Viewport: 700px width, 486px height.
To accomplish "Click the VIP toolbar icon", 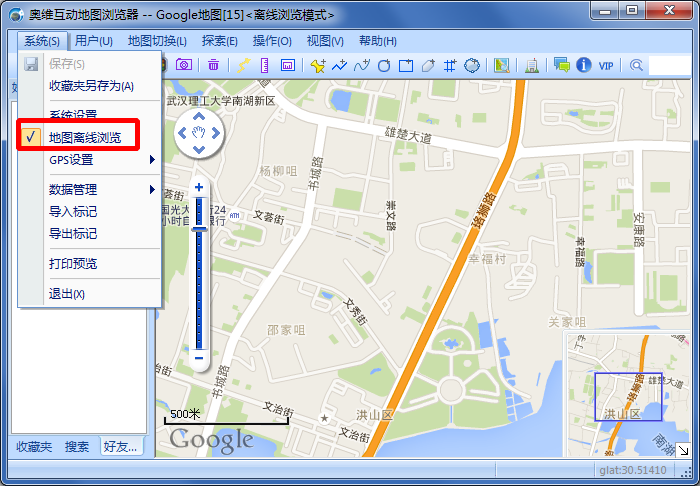I will click(x=606, y=66).
